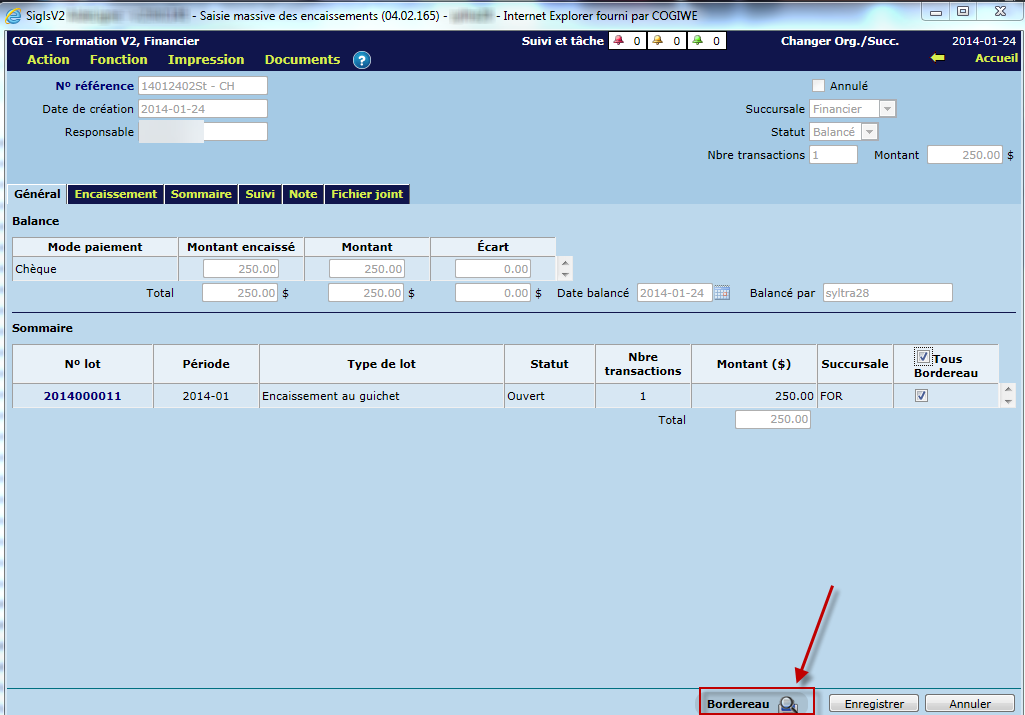The image size is (1025, 715).
Task: Open the calendar next to Date balancé
Action: [x=722, y=293]
